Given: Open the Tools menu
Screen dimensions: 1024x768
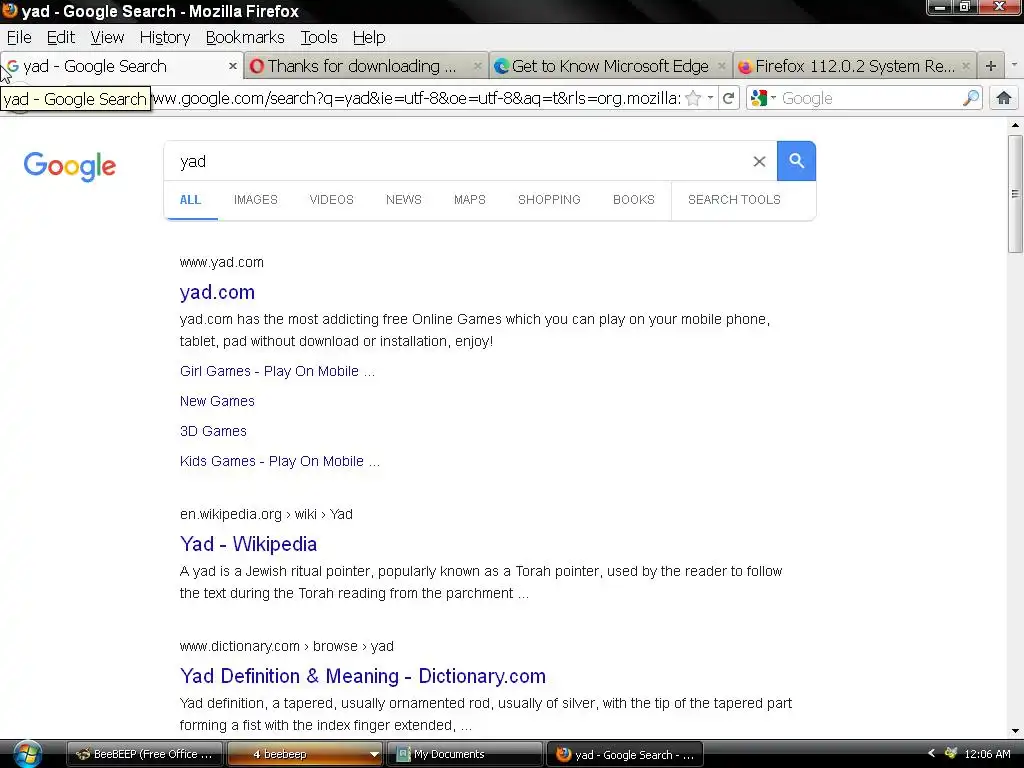Looking at the screenshot, I should (319, 37).
